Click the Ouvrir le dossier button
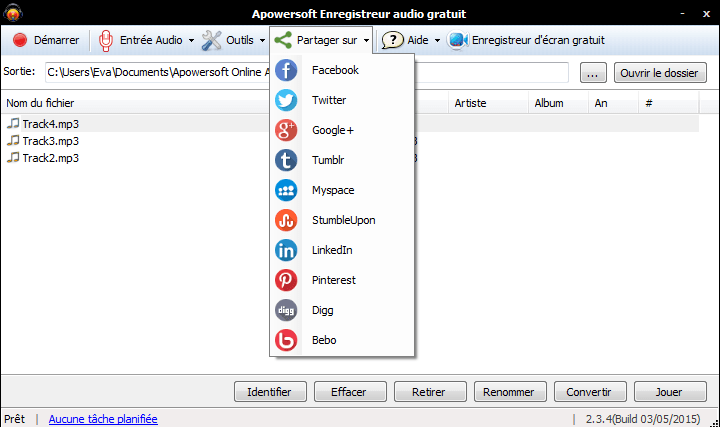 click(660, 73)
